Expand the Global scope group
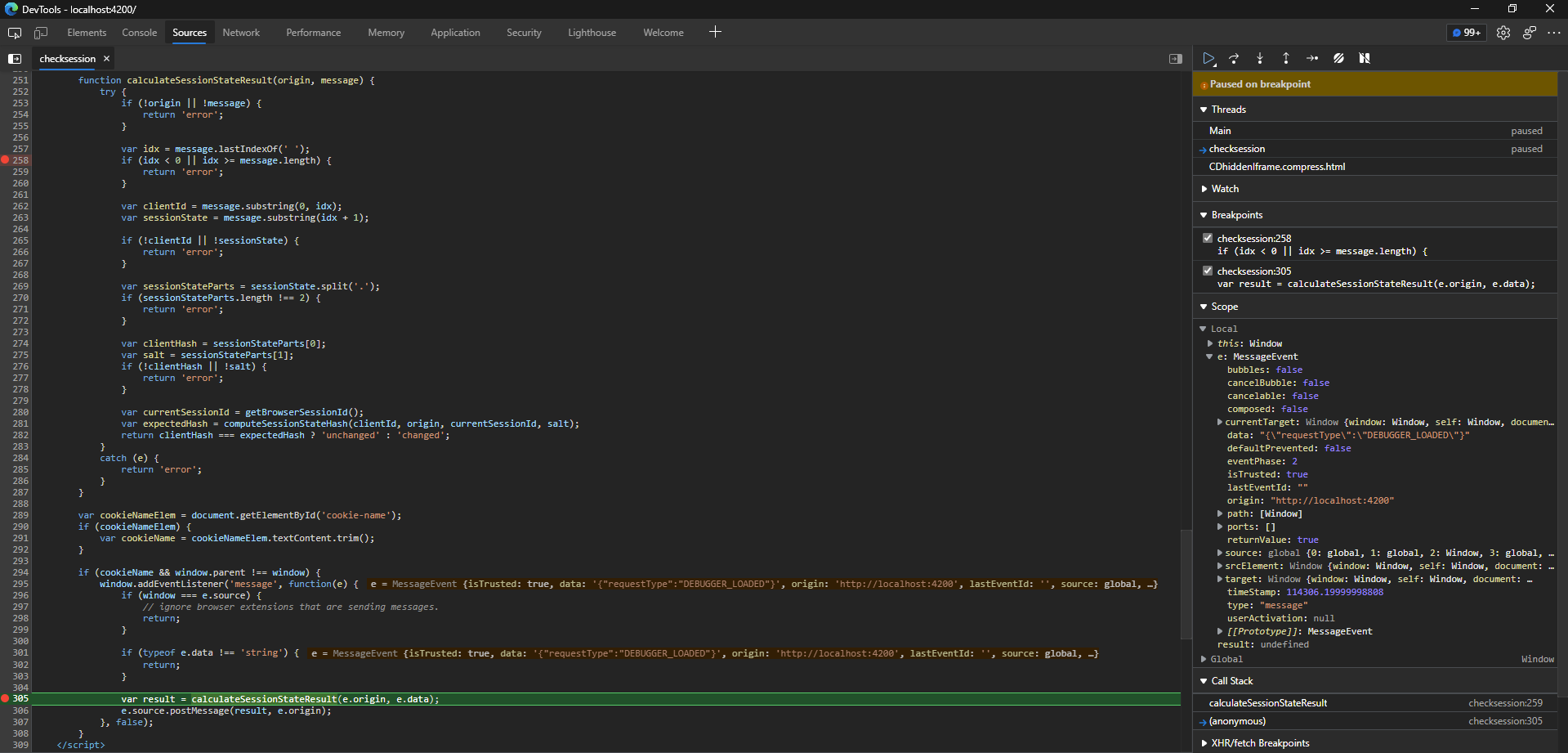 1204,659
